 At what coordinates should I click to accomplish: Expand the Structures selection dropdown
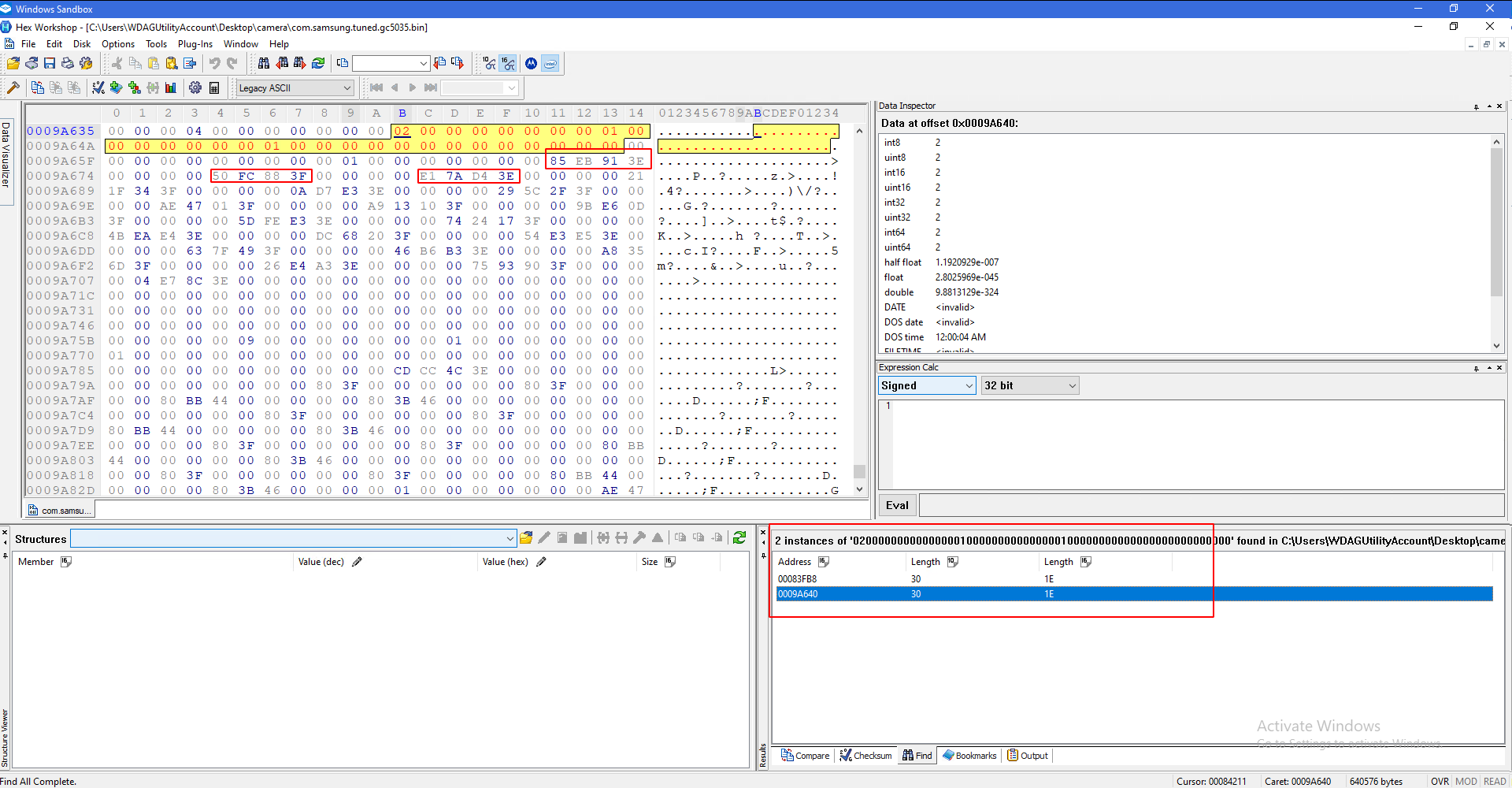(293, 538)
